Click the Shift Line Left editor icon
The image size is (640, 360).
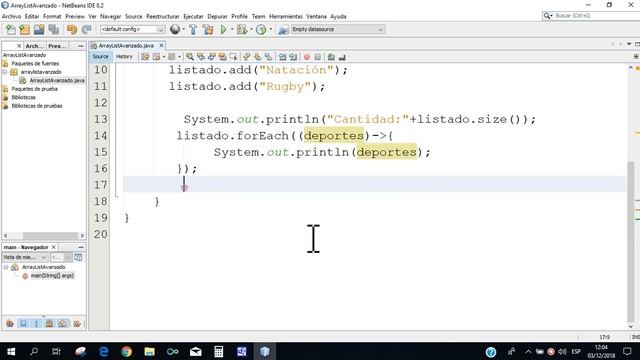point(282,57)
